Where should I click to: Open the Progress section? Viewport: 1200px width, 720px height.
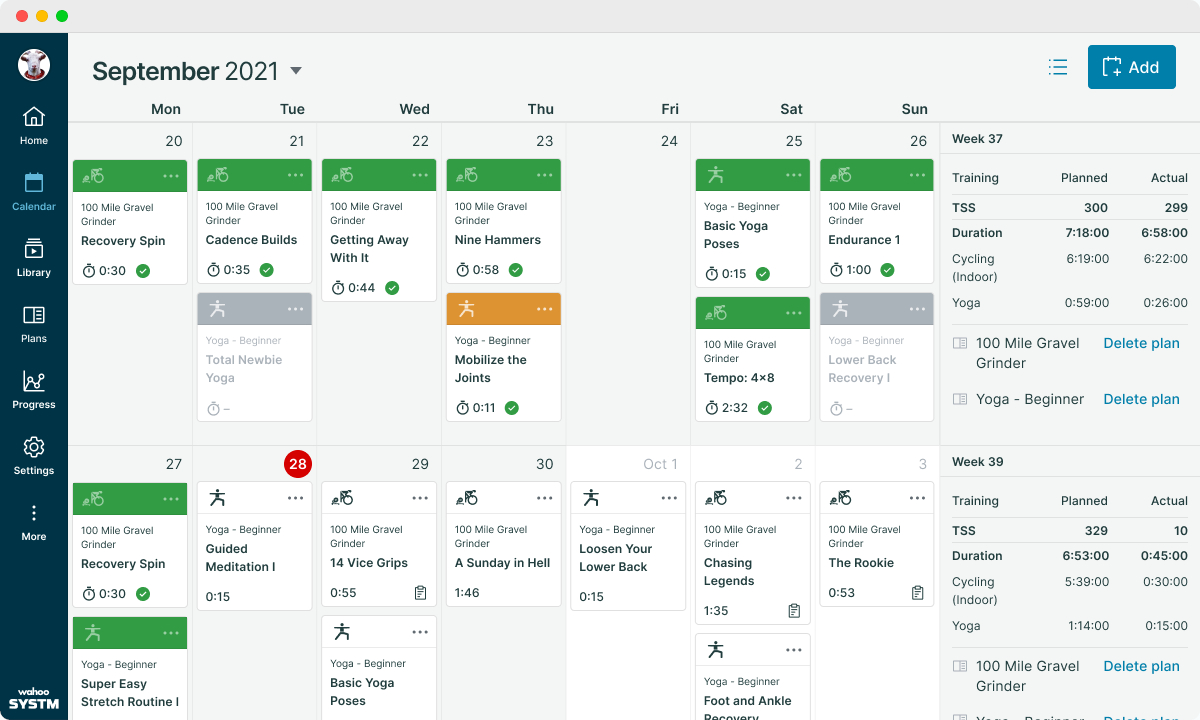coord(34,389)
